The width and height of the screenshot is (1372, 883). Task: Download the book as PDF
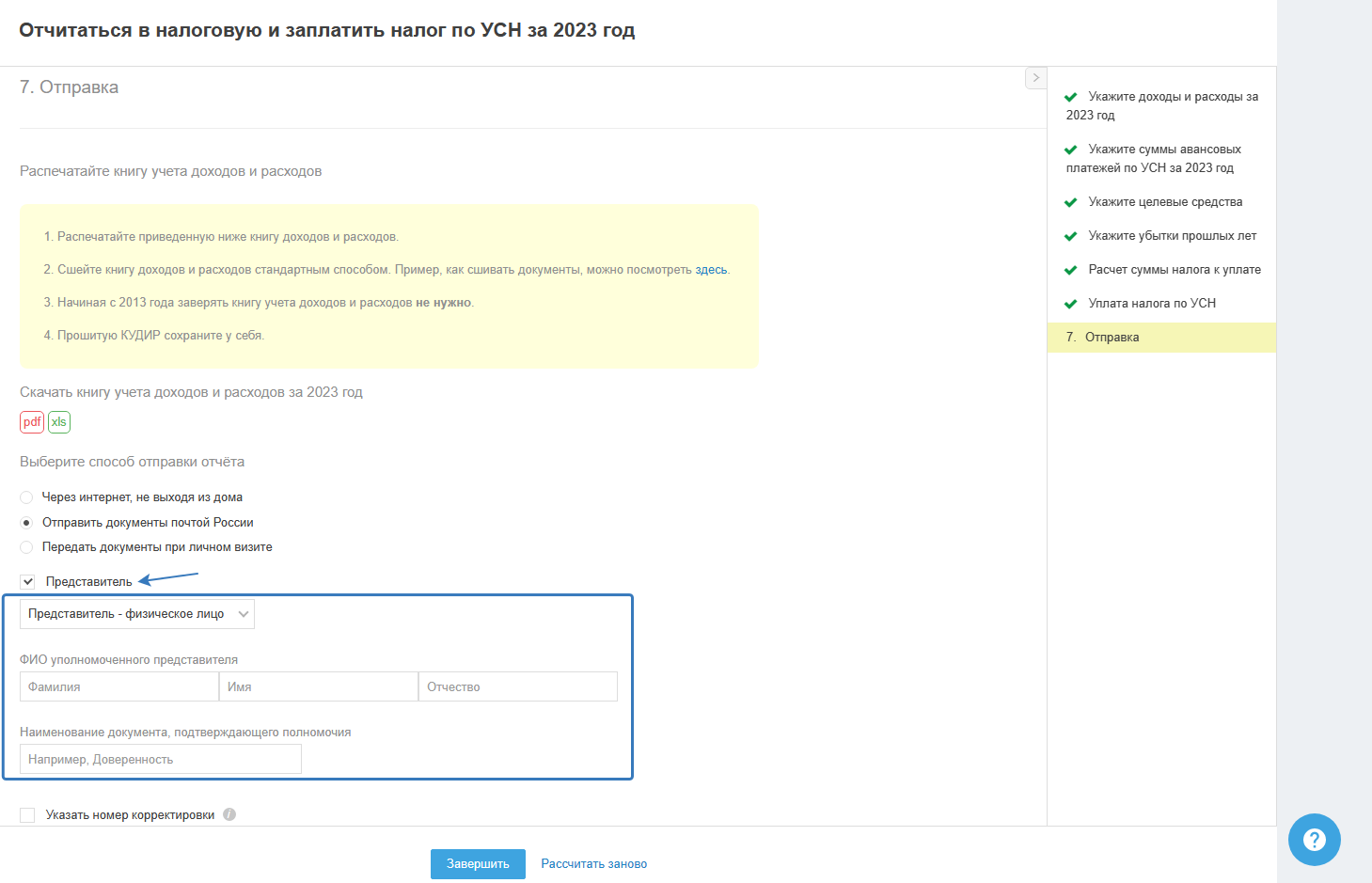coord(32,422)
